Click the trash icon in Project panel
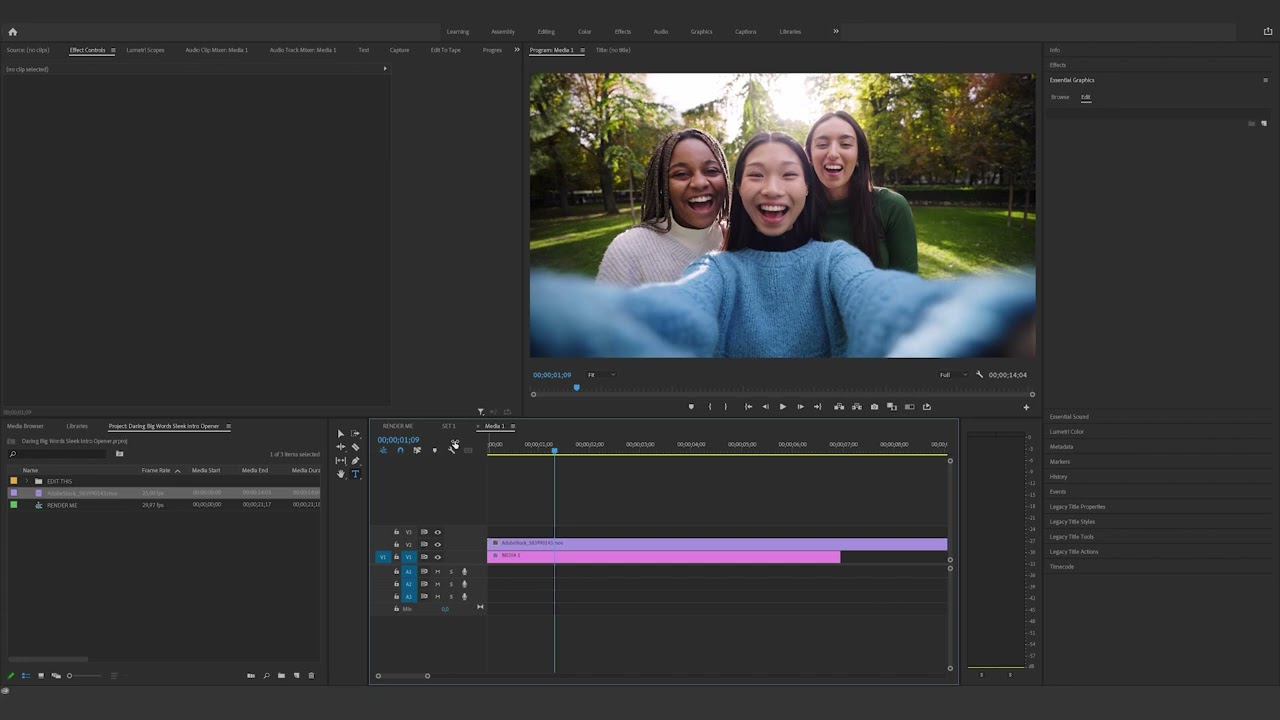The height and width of the screenshot is (720, 1280). [311, 676]
